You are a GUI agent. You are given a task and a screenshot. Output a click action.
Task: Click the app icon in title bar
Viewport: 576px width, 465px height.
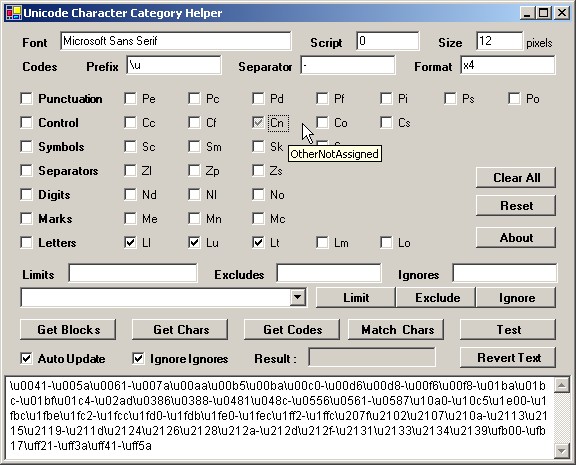(x=13, y=13)
